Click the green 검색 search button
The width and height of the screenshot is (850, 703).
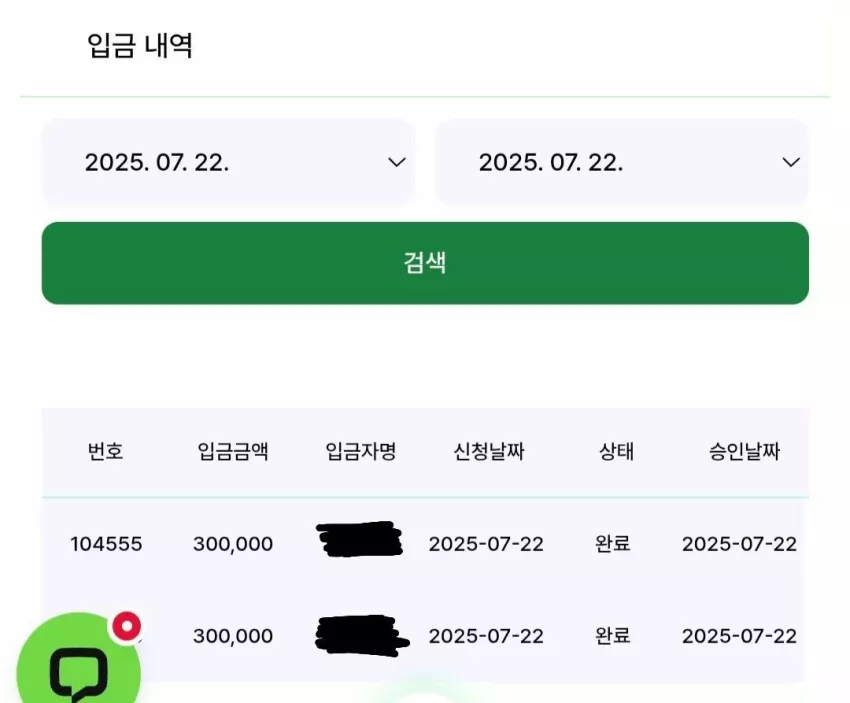[425, 263]
